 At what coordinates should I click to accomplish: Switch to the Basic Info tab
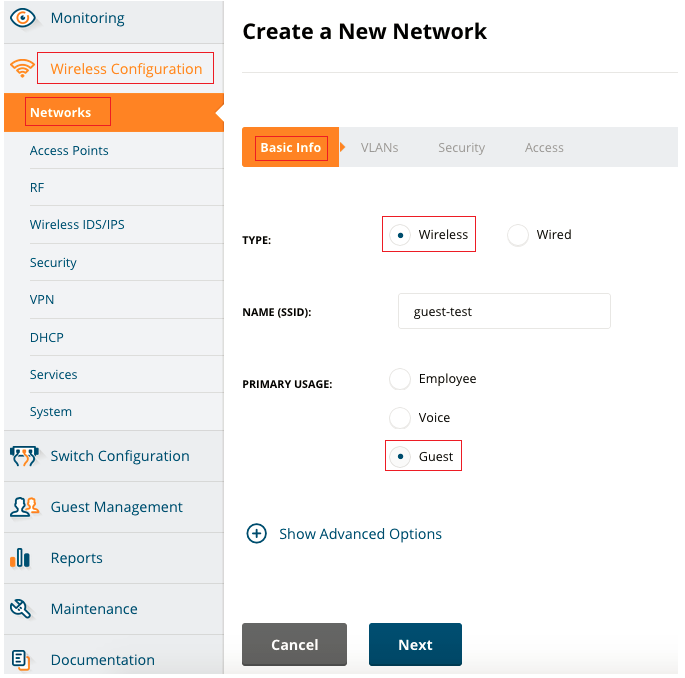pyautogui.click(x=291, y=147)
